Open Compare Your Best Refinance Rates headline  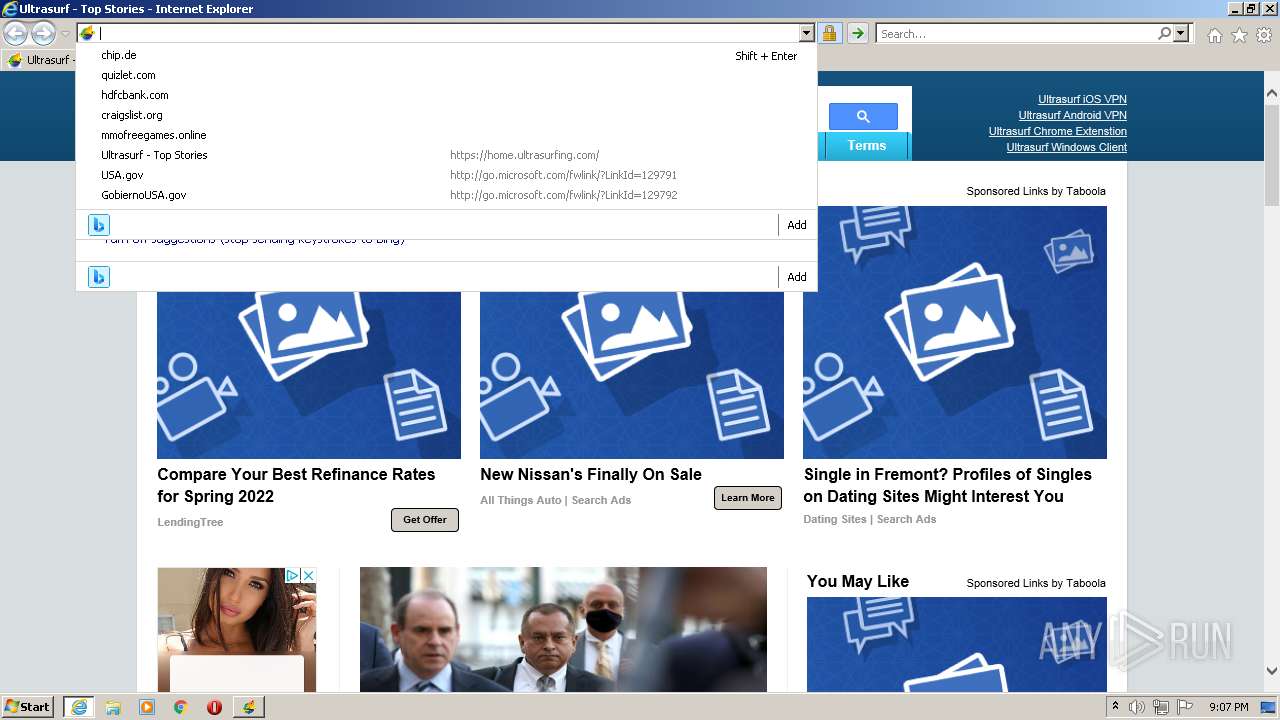click(x=296, y=485)
